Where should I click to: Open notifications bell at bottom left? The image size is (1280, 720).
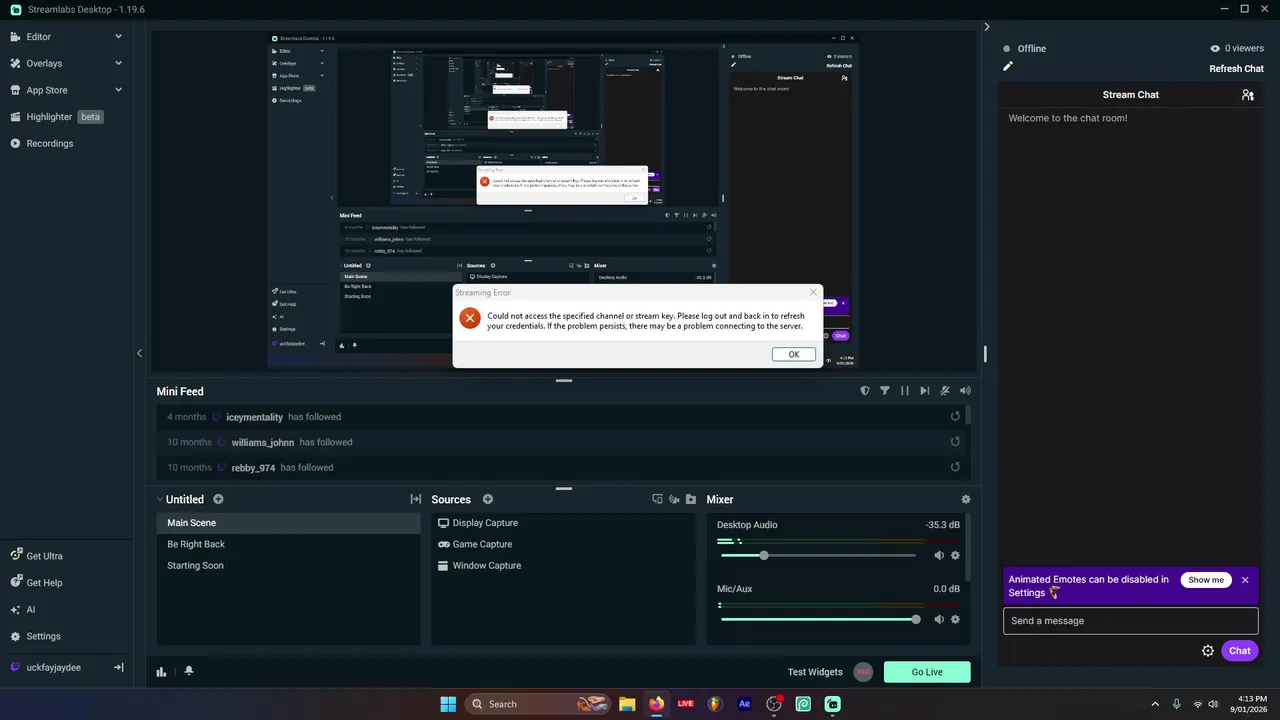189,671
